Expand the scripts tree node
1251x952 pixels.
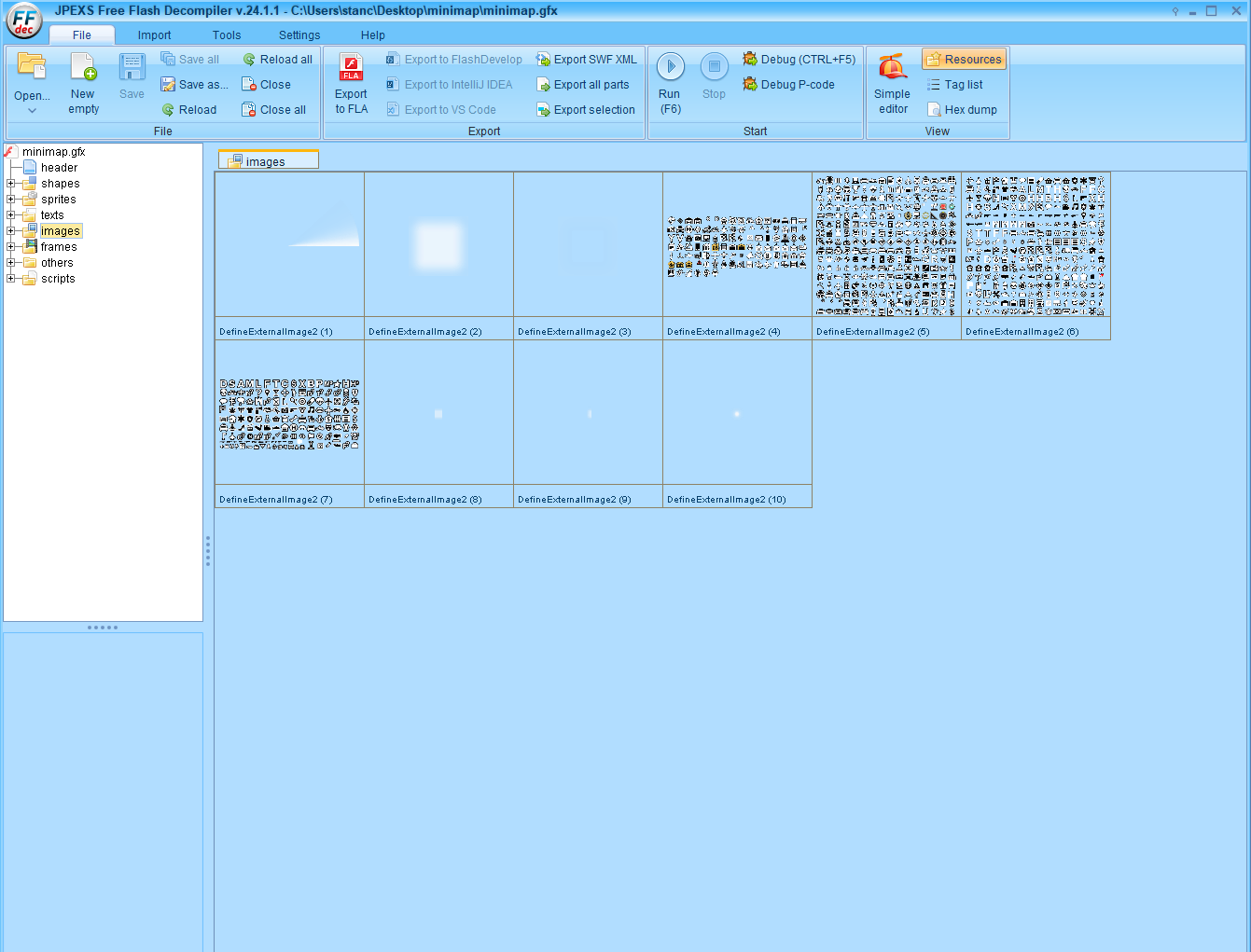(x=9, y=278)
